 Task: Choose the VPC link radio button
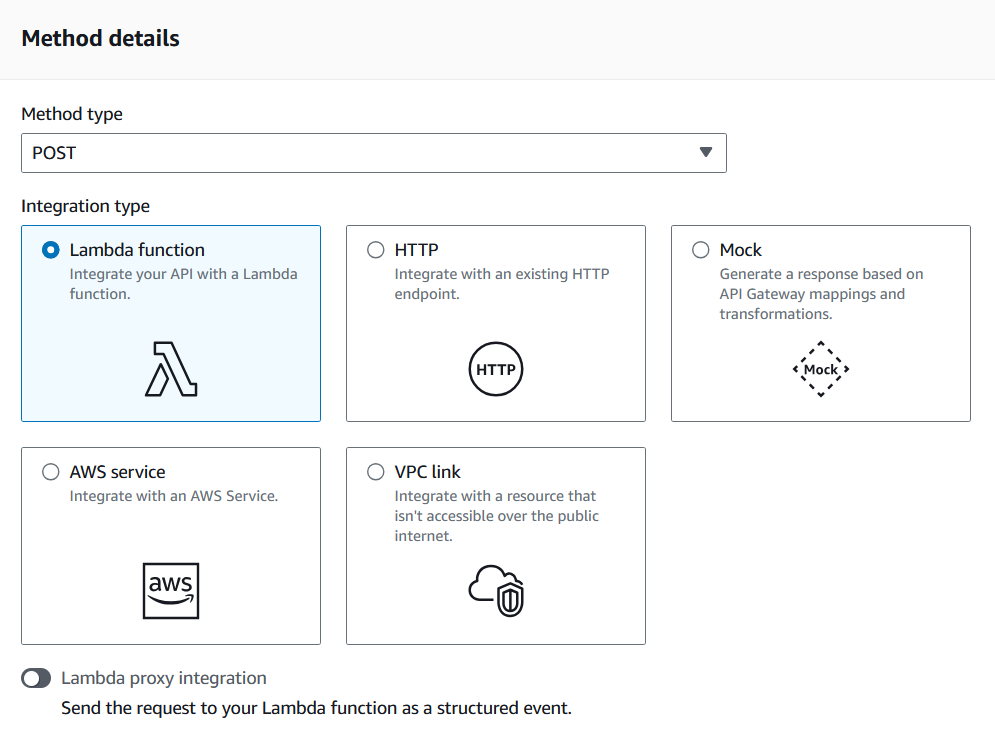376,472
